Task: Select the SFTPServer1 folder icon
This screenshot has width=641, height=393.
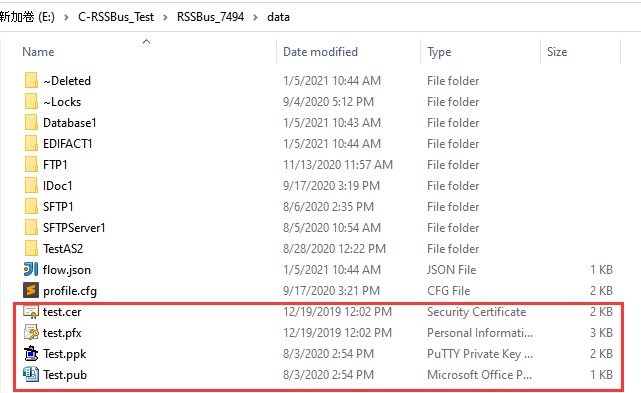Action: (x=31, y=228)
